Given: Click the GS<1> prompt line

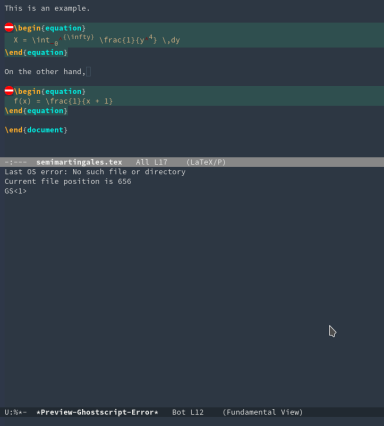Looking at the screenshot, I should tap(15, 191).
